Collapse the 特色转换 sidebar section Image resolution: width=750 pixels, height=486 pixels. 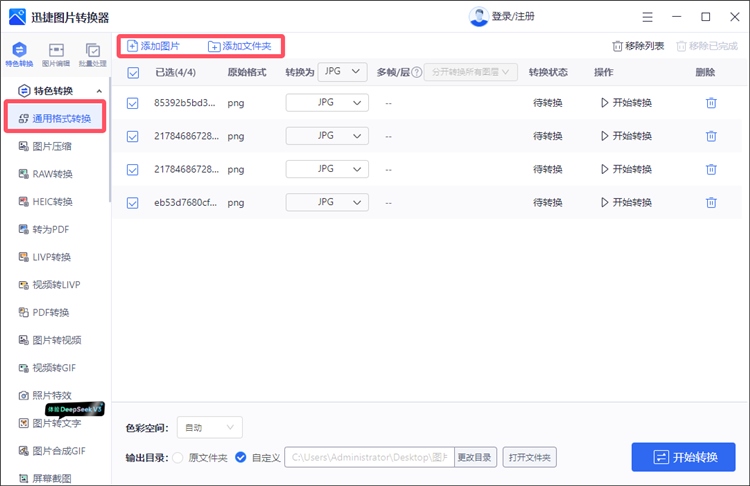click(x=99, y=91)
